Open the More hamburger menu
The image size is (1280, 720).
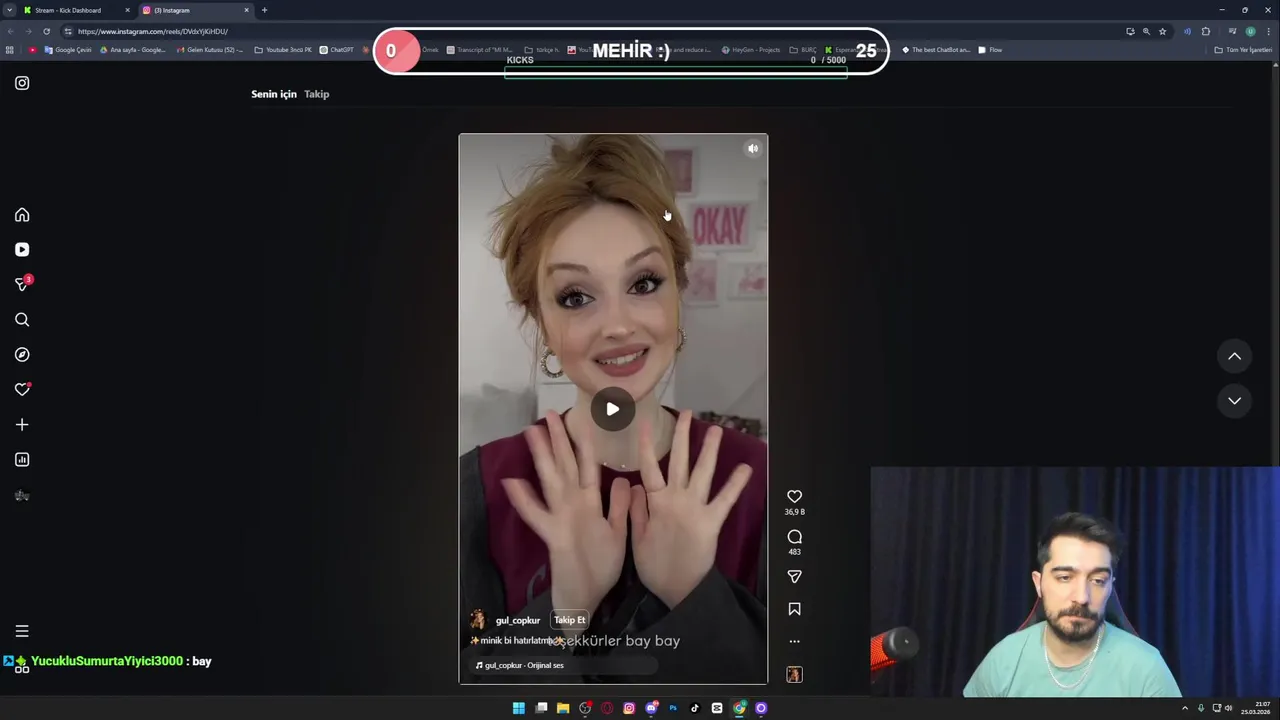[x=22, y=631]
